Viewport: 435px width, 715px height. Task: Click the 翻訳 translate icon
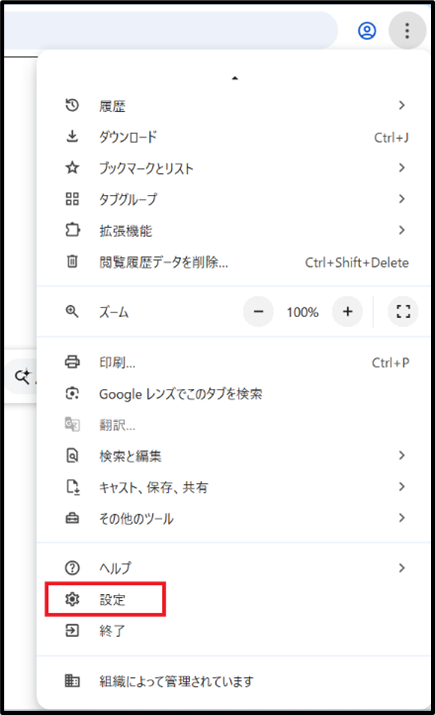(72, 425)
